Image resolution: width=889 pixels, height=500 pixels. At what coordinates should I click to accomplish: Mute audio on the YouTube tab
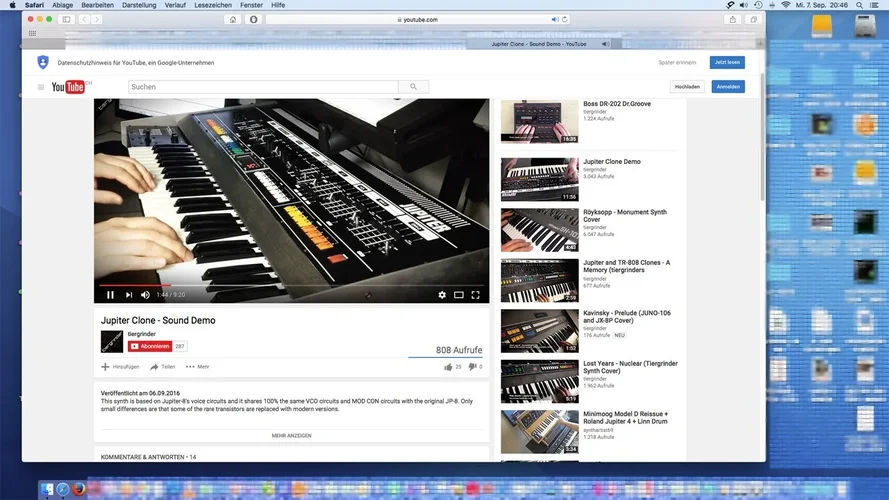(x=605, y=44)
